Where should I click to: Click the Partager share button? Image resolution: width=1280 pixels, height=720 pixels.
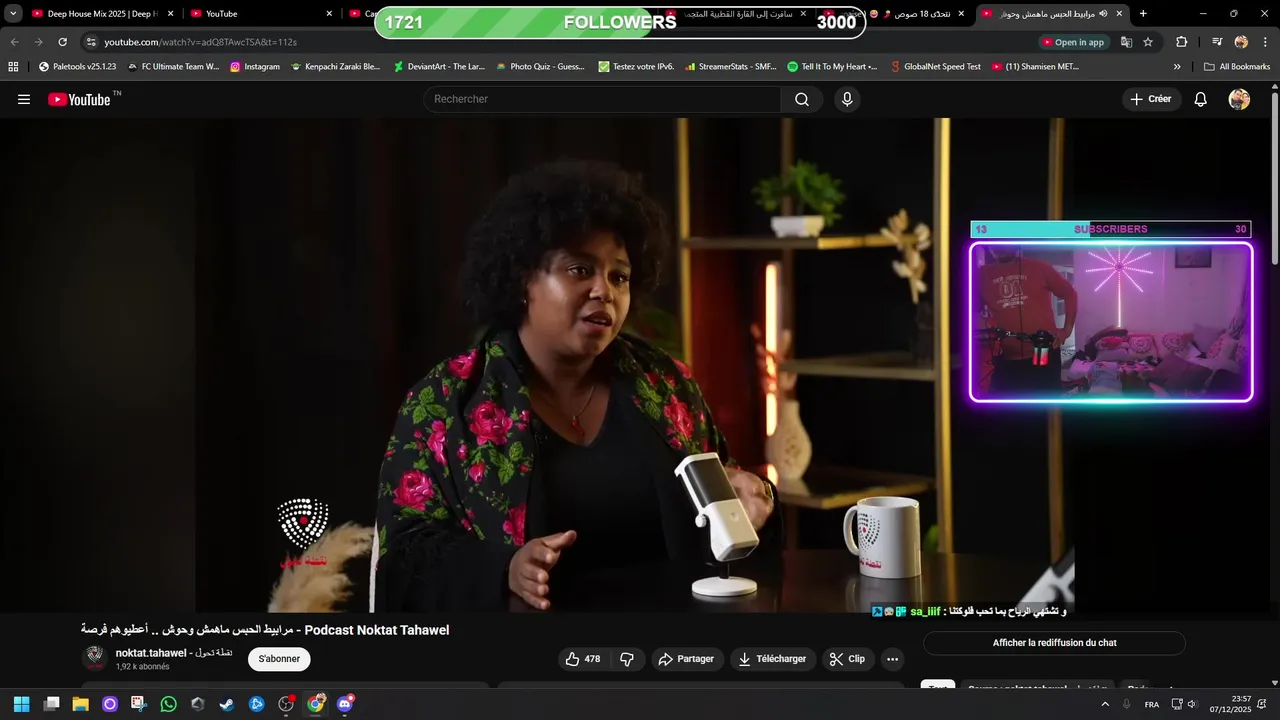pyautogui.click(x=688, y=659)
